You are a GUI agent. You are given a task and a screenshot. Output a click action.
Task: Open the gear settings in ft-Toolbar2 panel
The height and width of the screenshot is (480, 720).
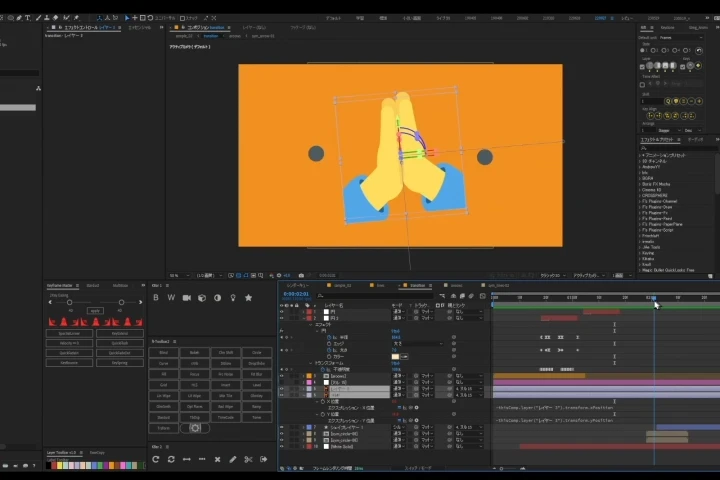tap(195, 428)
